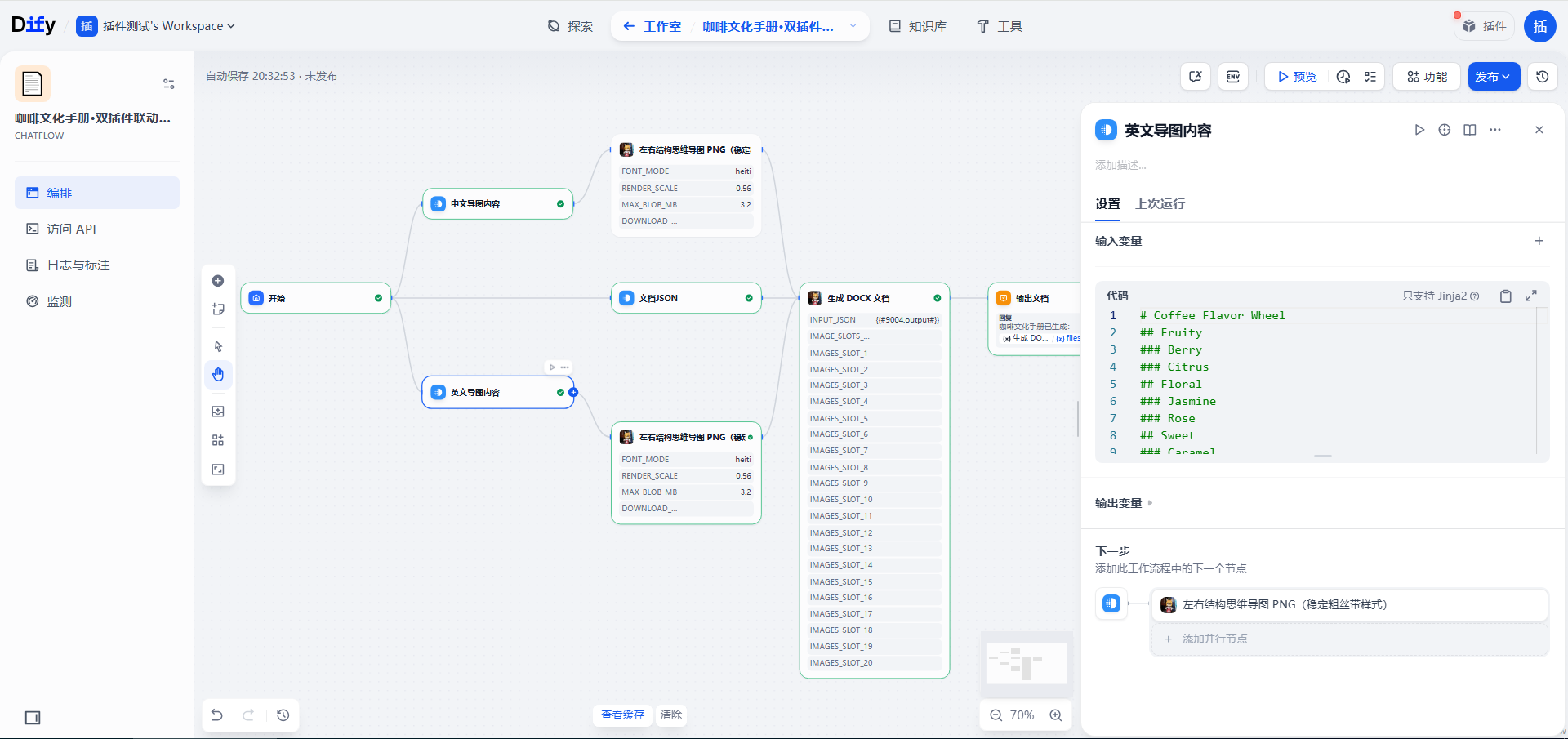Open app settings toggle icon in sidebar

169,83
